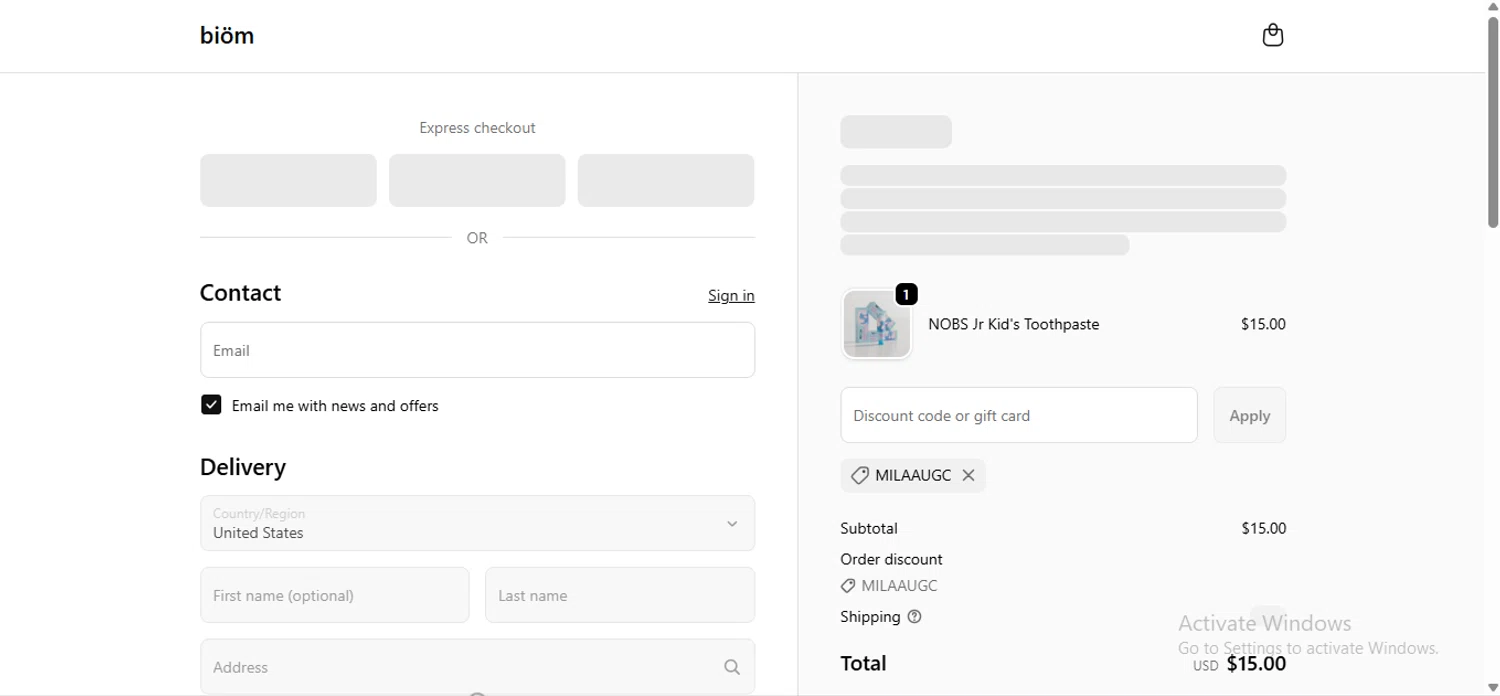This screenshot has width=1500, height=696.
Task: Focus the Email input field
Action: coord(477,350)
